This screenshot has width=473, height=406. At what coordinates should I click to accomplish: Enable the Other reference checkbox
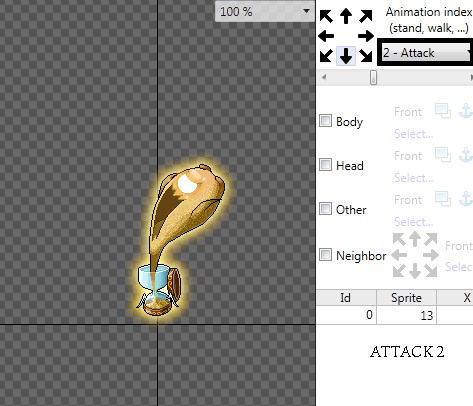[325, 209]
